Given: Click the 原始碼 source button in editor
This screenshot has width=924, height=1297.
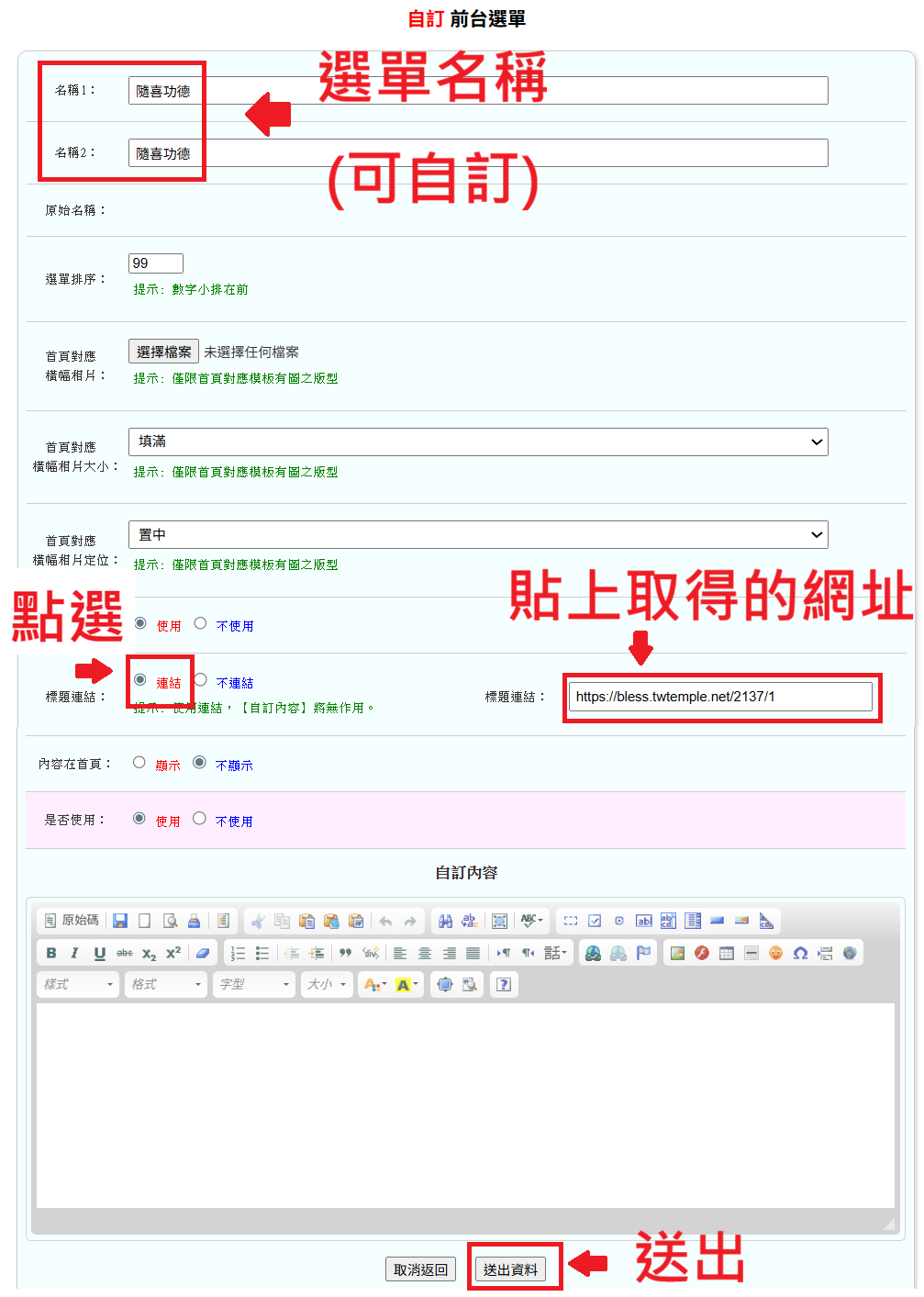Looking at the screenshot, I should (72, 921).
